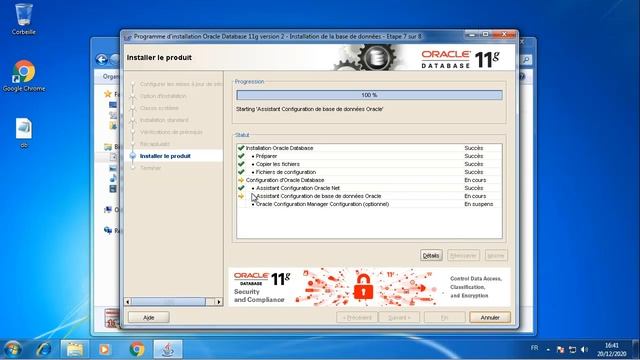640x360 pixels.
Task: Click the 'En suspens' status cell
Action: pos(478,204)
